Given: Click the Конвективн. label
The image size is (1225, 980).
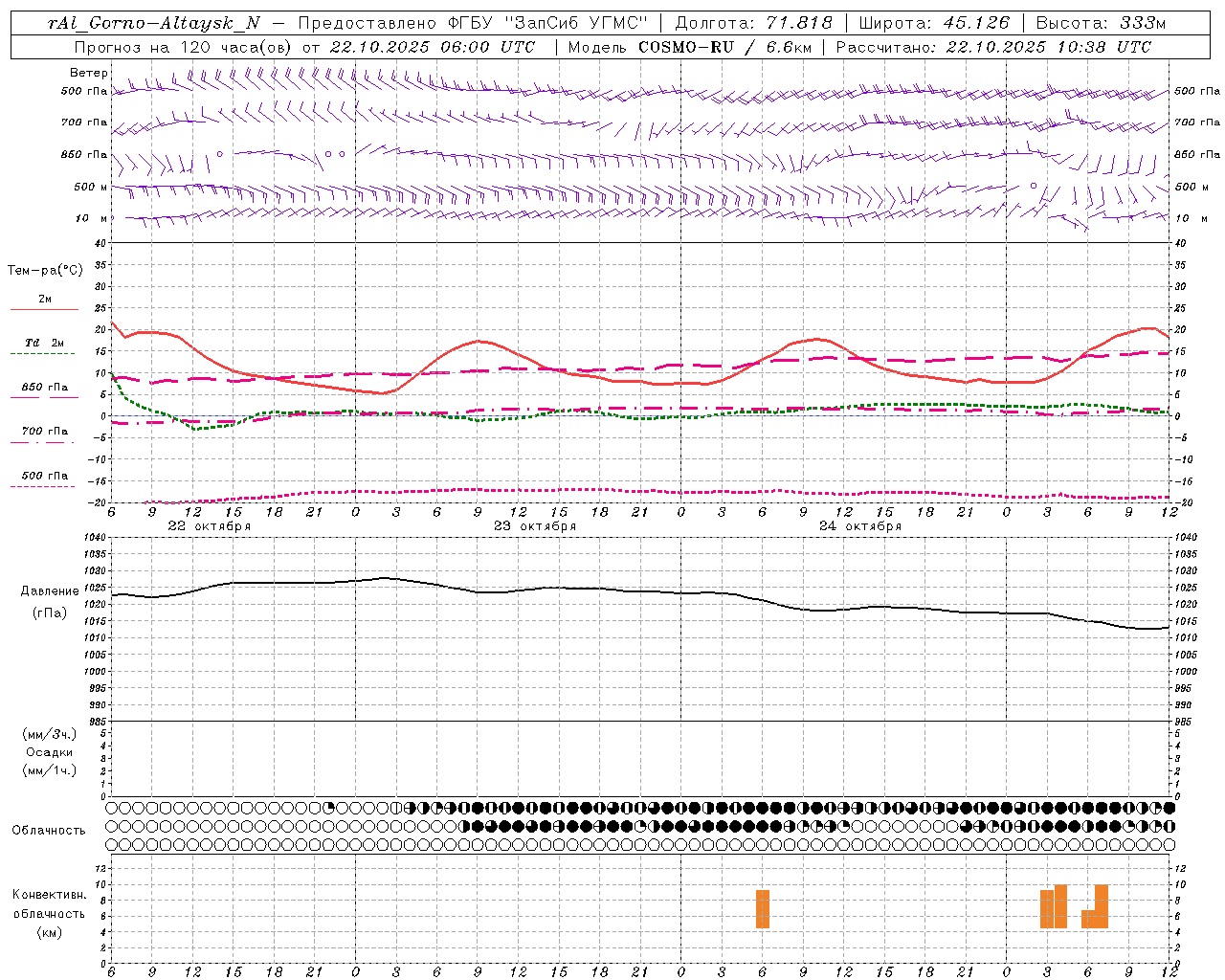Looking at the screenshot, I should tap(50, 895).
